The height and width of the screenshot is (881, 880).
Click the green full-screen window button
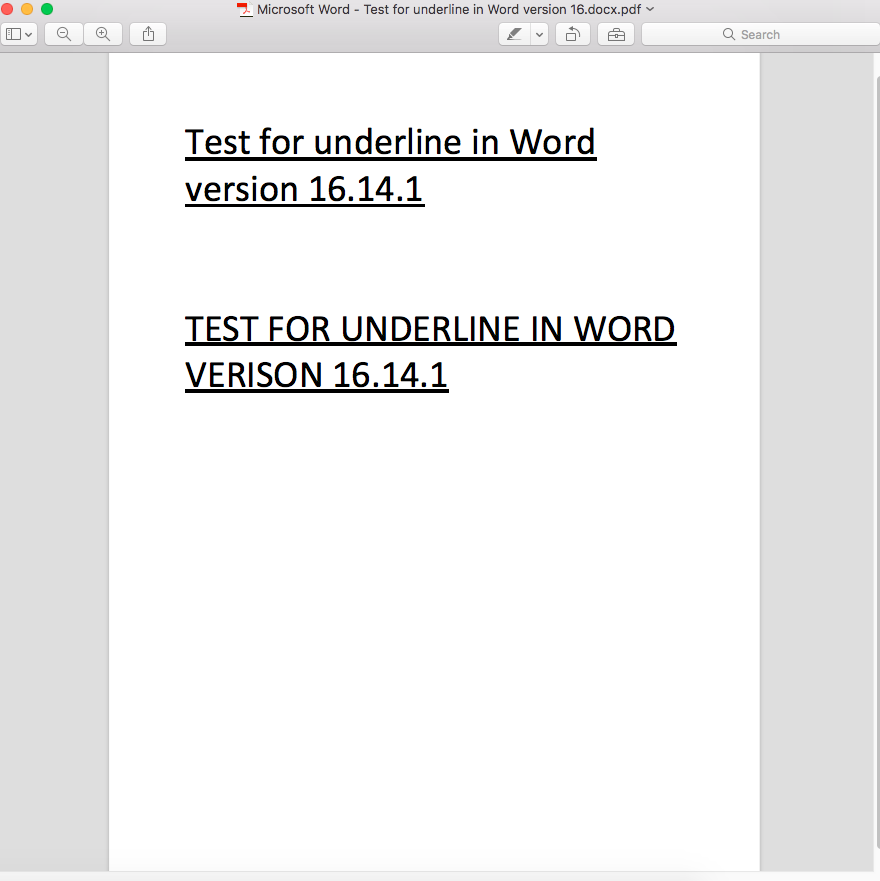pyautogui.click(x=47, y=9)
